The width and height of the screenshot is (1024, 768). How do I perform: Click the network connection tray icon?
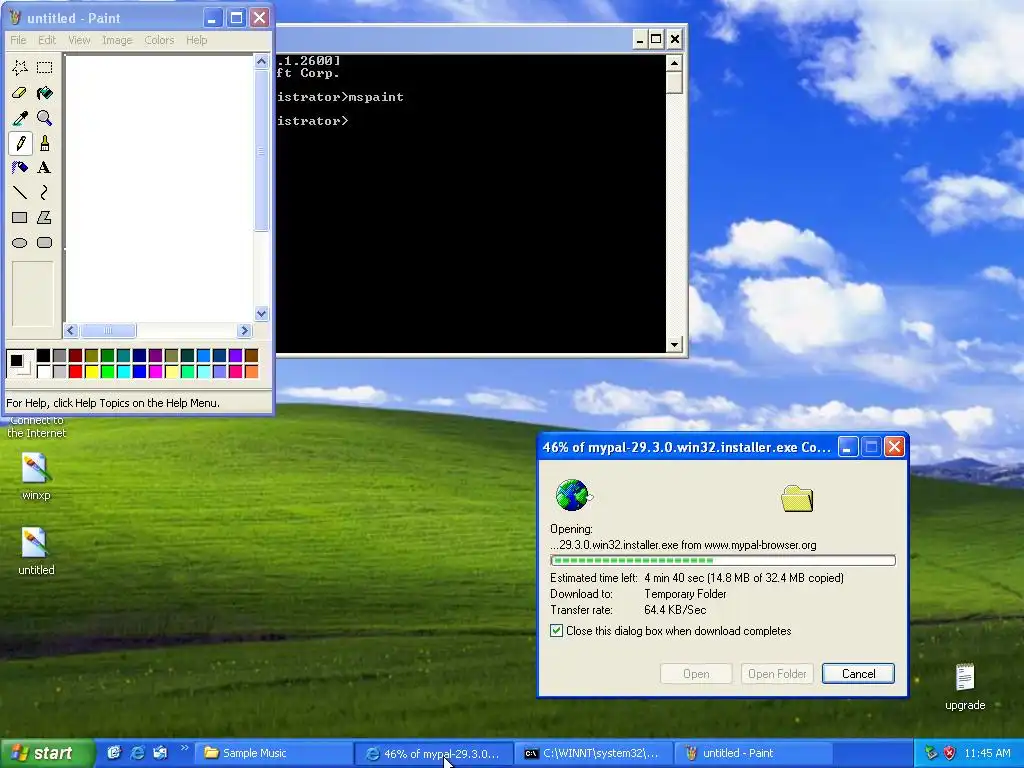click(931, 753)
